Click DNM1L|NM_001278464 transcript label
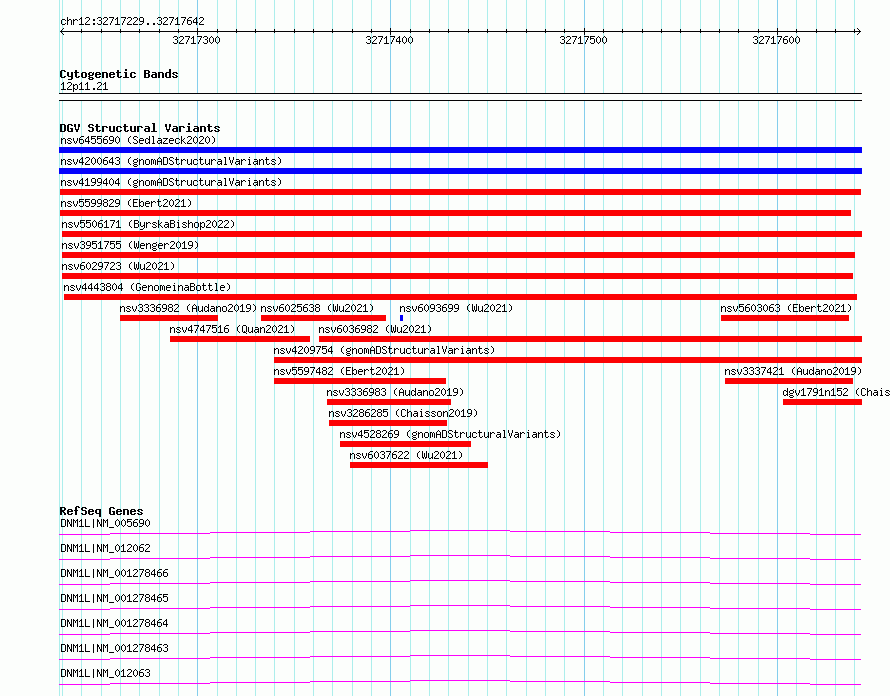The width and height of the screenshot is (890, 696). pos(114,623)
